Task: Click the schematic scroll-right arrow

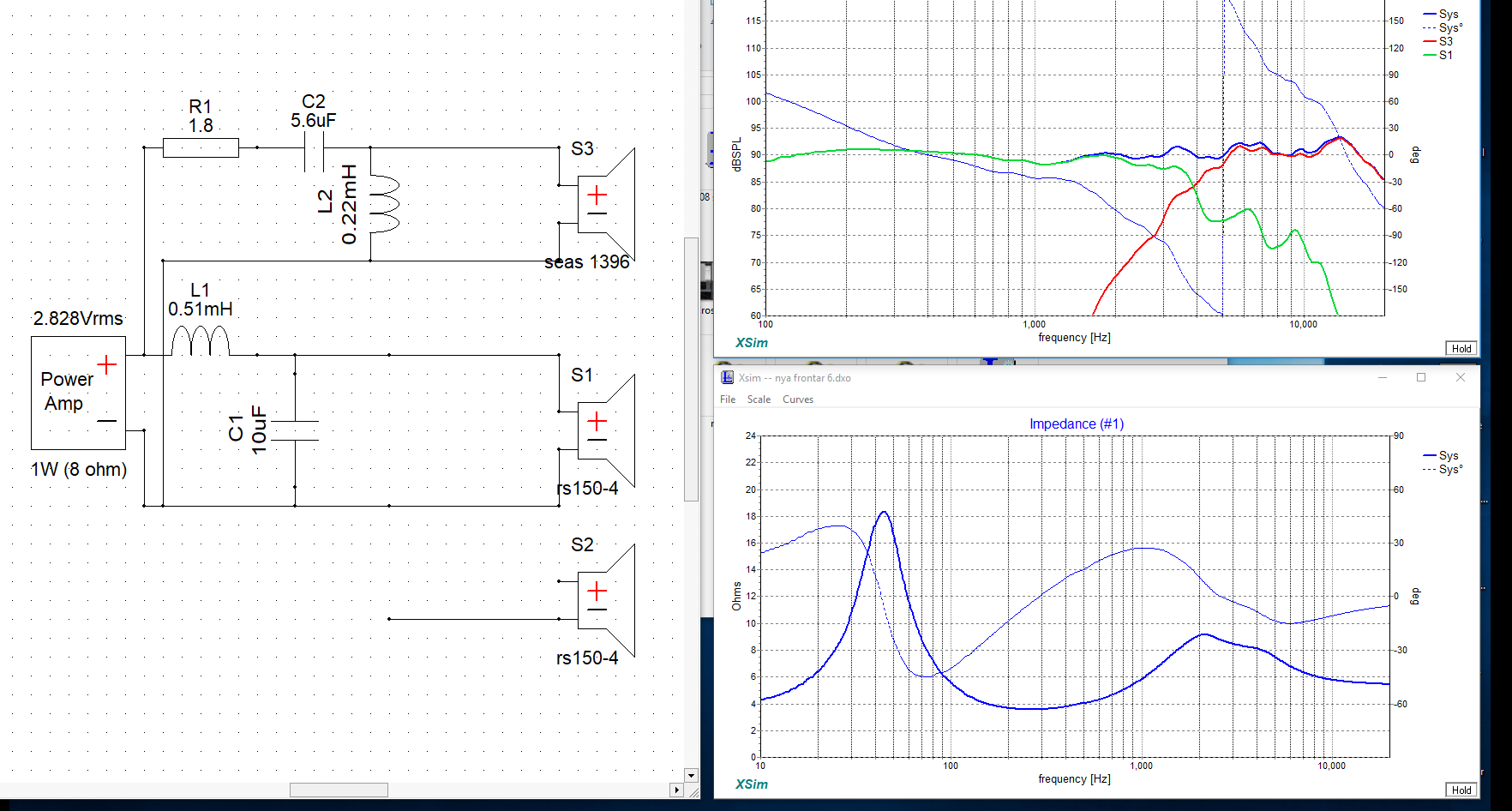Action: (676, 790)
